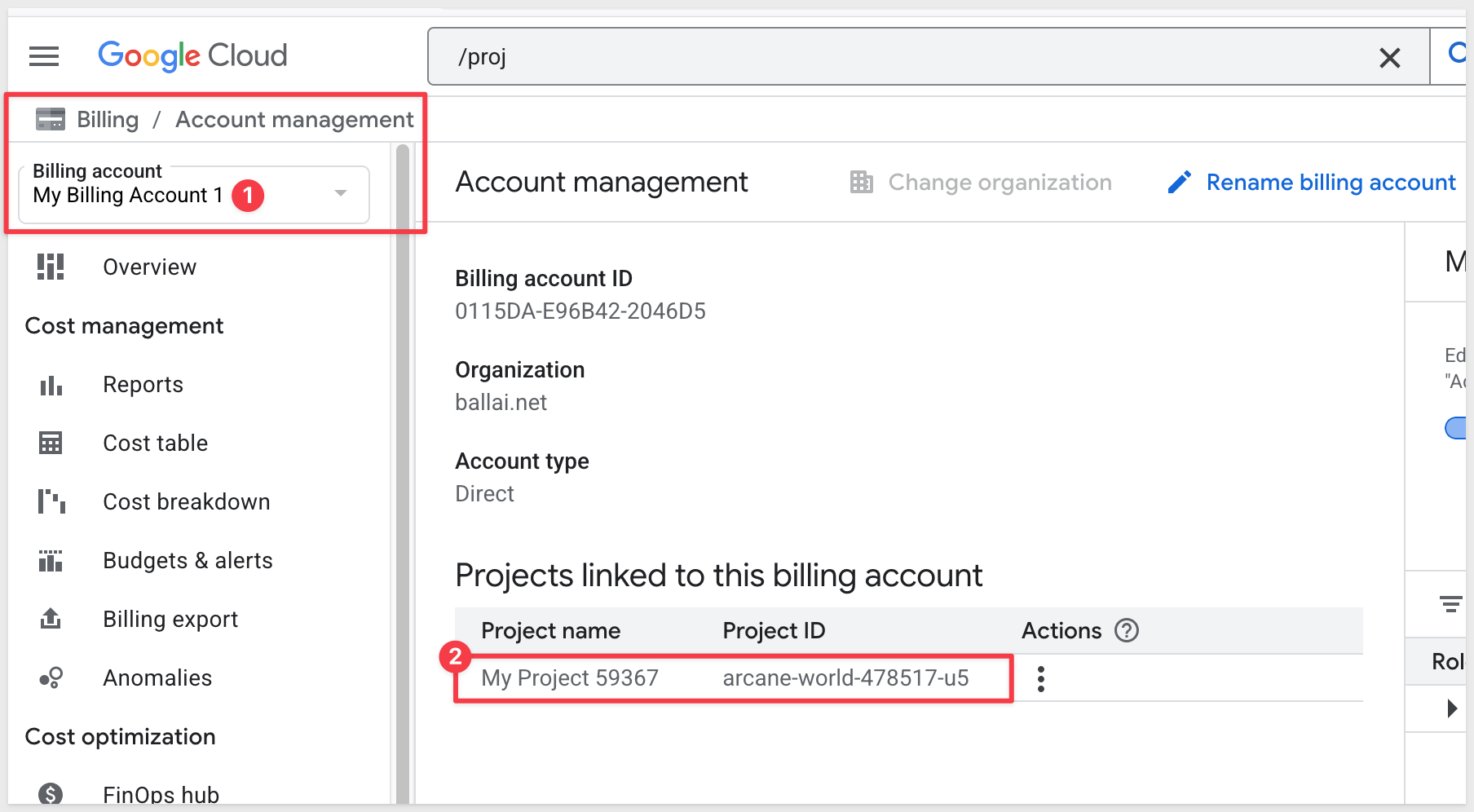Screen dimensions: 1474x812
Task: Click Rename billing account
Action: pyautogui.click(x=1312, y=183)
